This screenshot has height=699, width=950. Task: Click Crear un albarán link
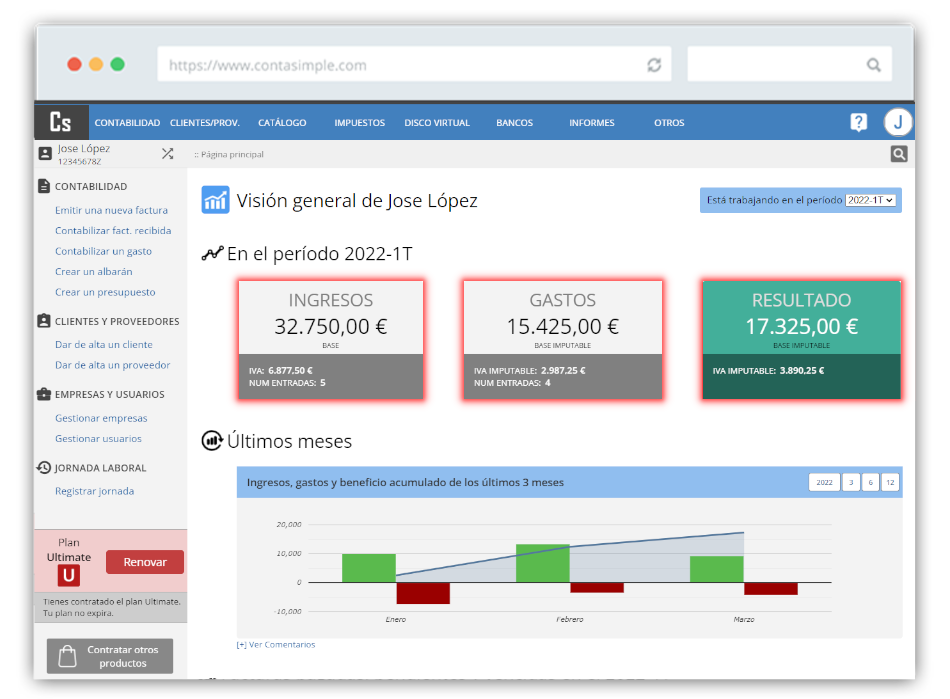pos(94,272)
